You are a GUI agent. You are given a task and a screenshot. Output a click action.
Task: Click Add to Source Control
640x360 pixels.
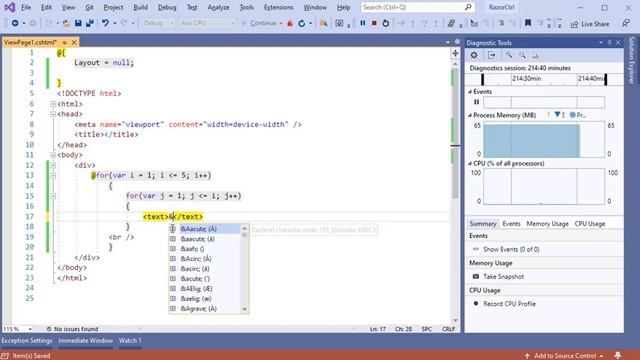564,356
